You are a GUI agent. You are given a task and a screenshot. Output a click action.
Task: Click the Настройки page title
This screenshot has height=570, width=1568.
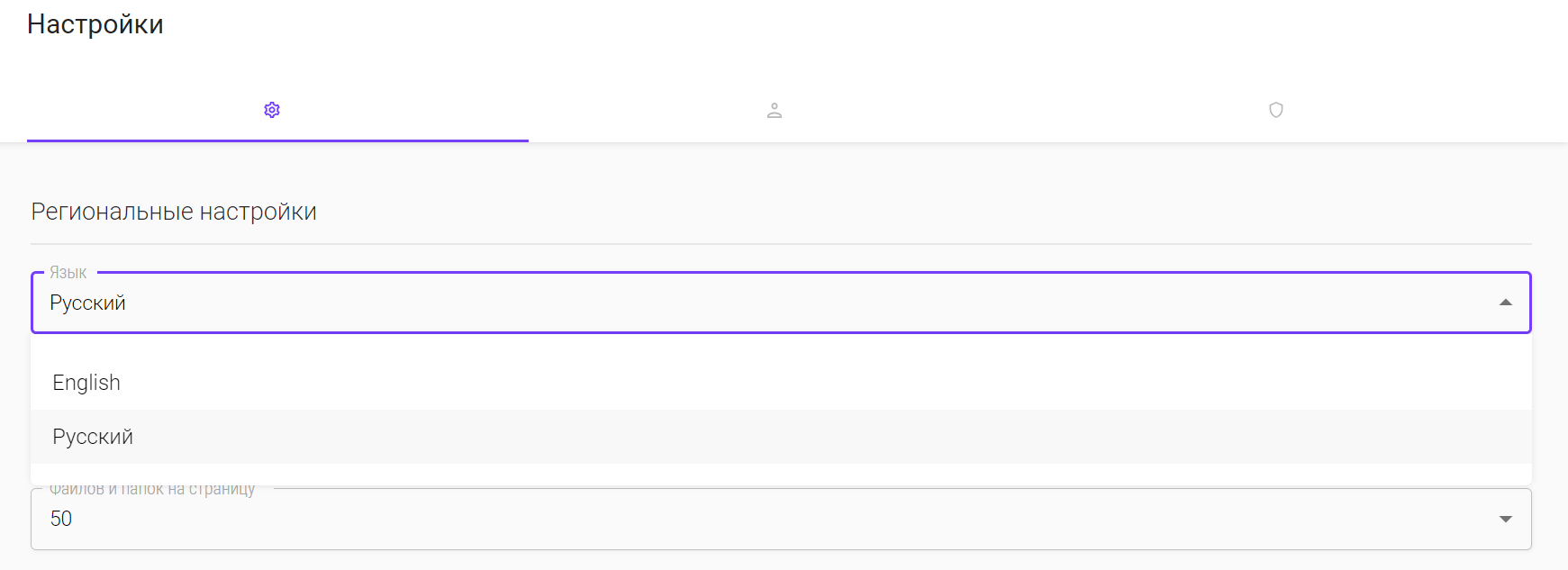point(95,24)
